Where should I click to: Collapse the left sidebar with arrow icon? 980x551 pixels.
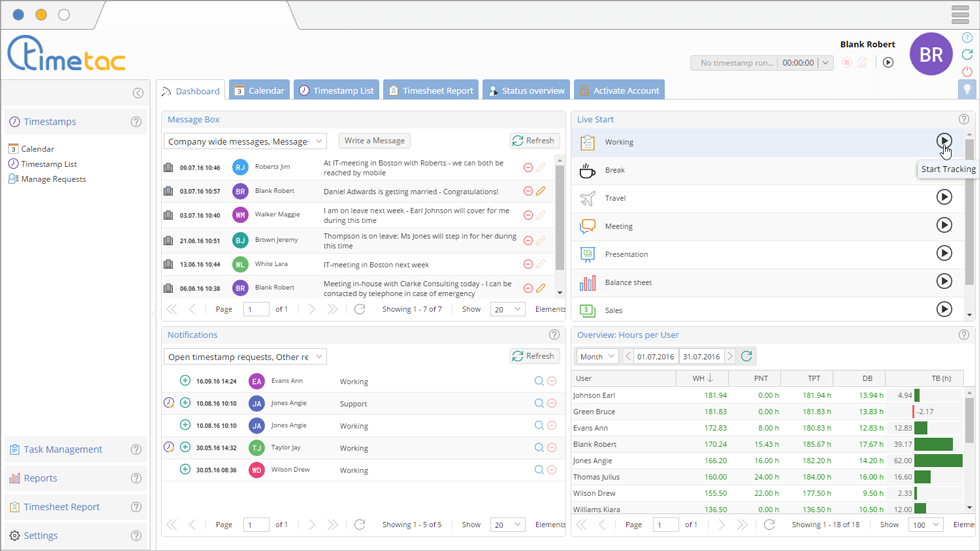tap(138, 93)
